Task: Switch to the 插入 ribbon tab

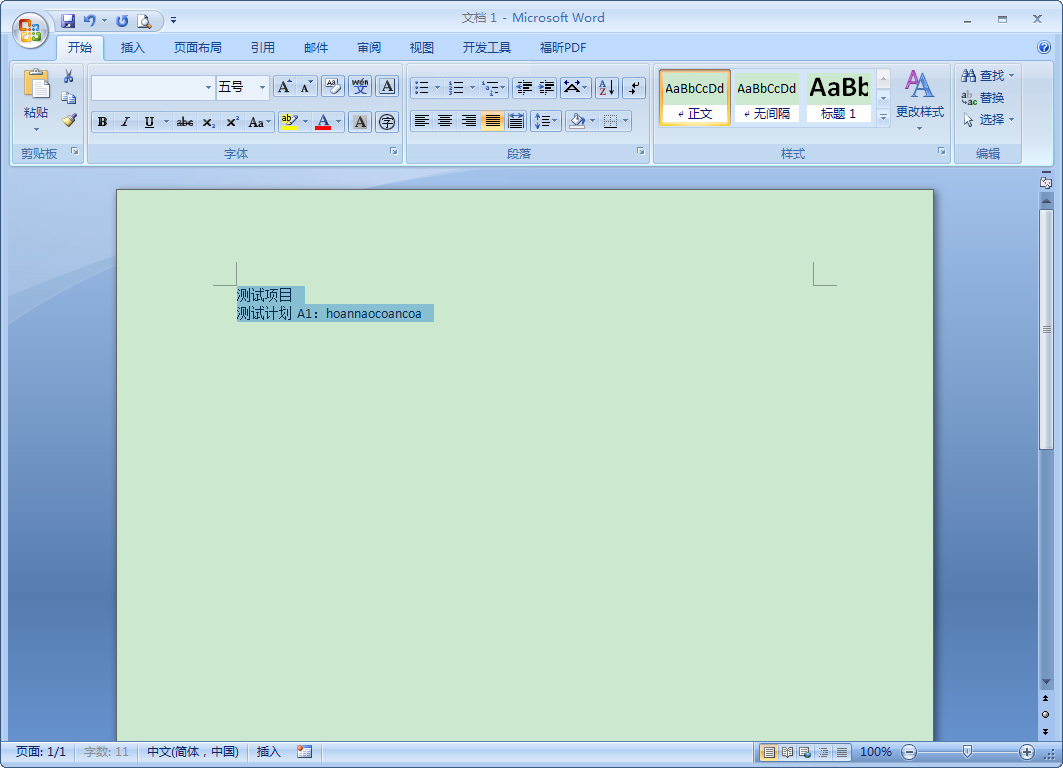Action: pyautogui.click(x=135, y=47)
